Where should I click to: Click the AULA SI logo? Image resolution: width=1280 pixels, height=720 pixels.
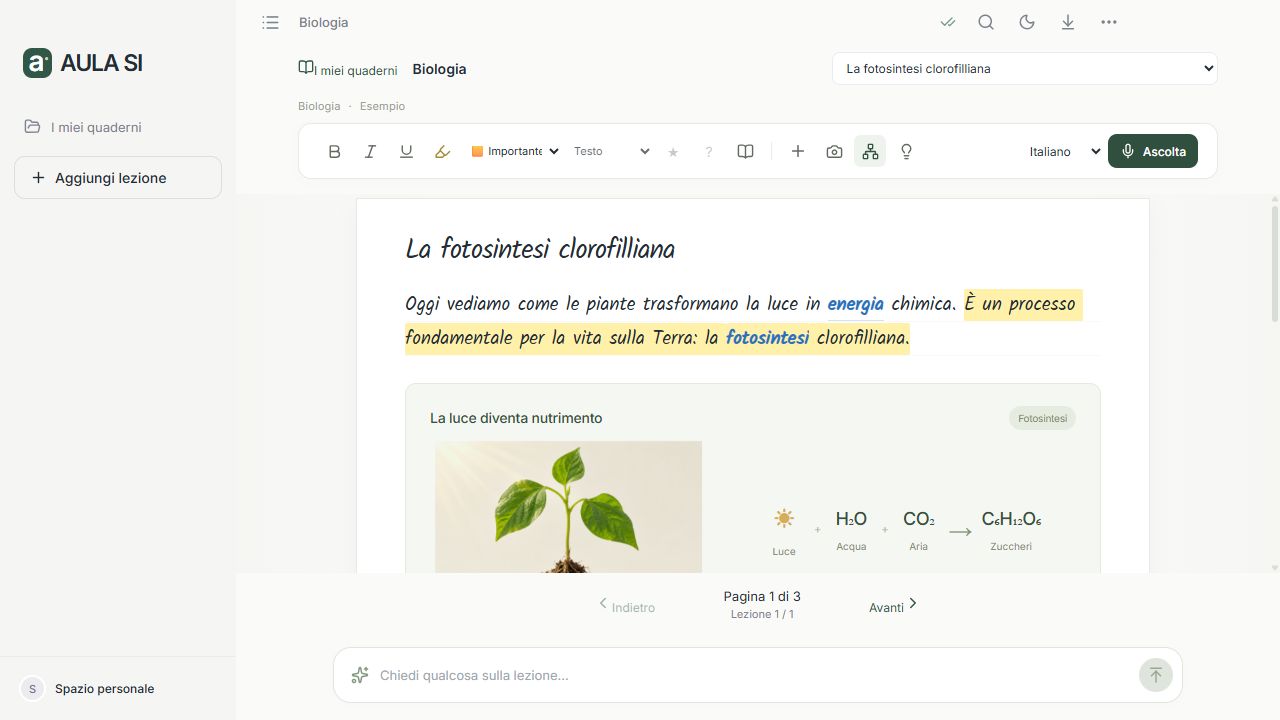[x=83, y=62]
